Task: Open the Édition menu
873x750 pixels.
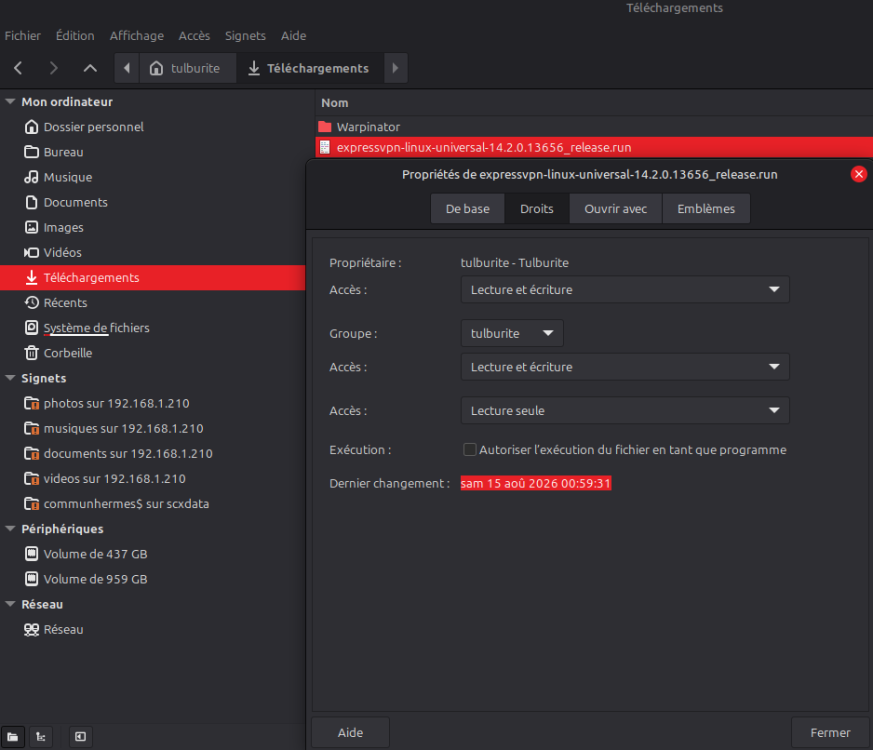Action: coord(75,36)
